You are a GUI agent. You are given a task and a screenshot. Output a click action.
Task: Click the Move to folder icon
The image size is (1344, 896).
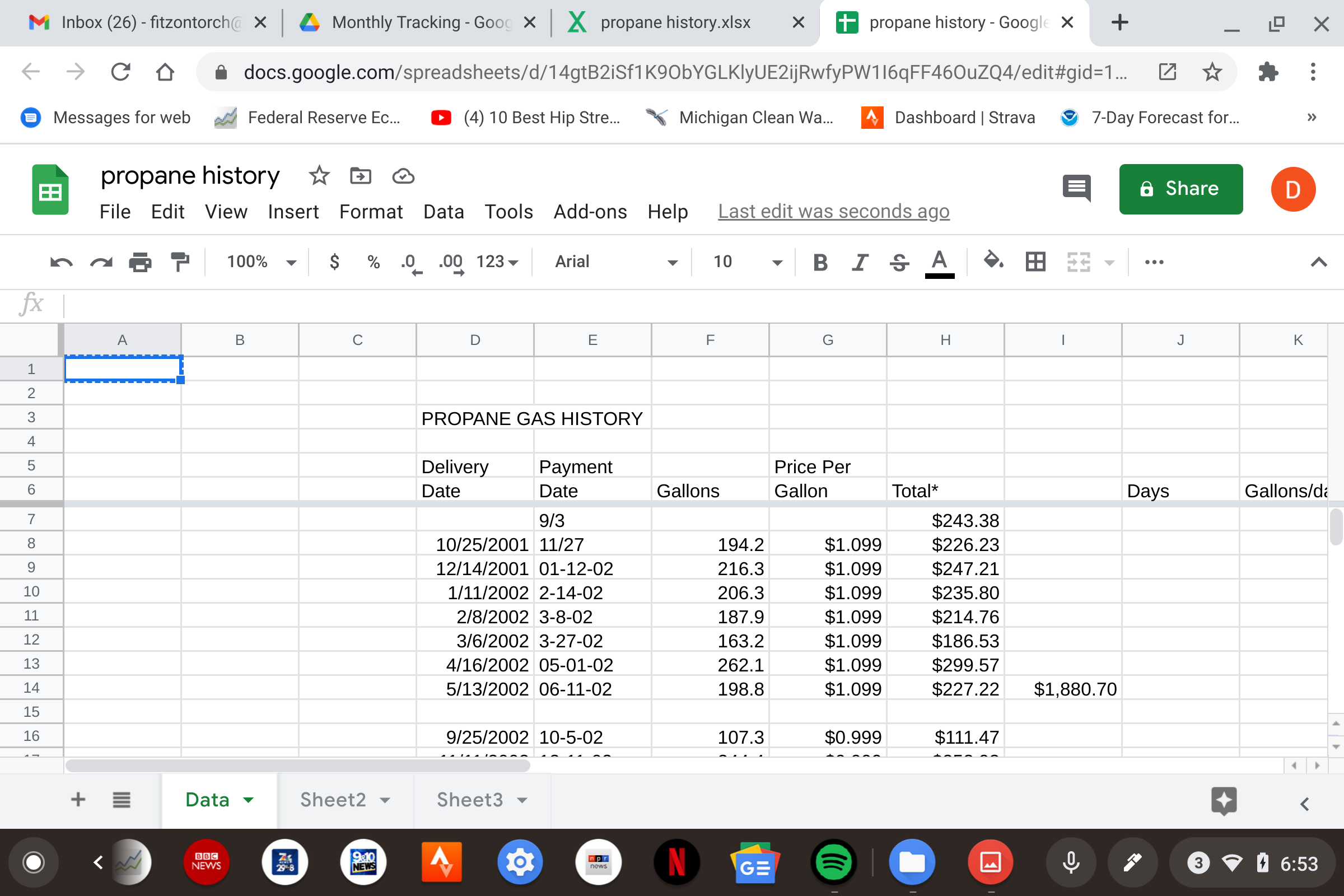point(361,176)
